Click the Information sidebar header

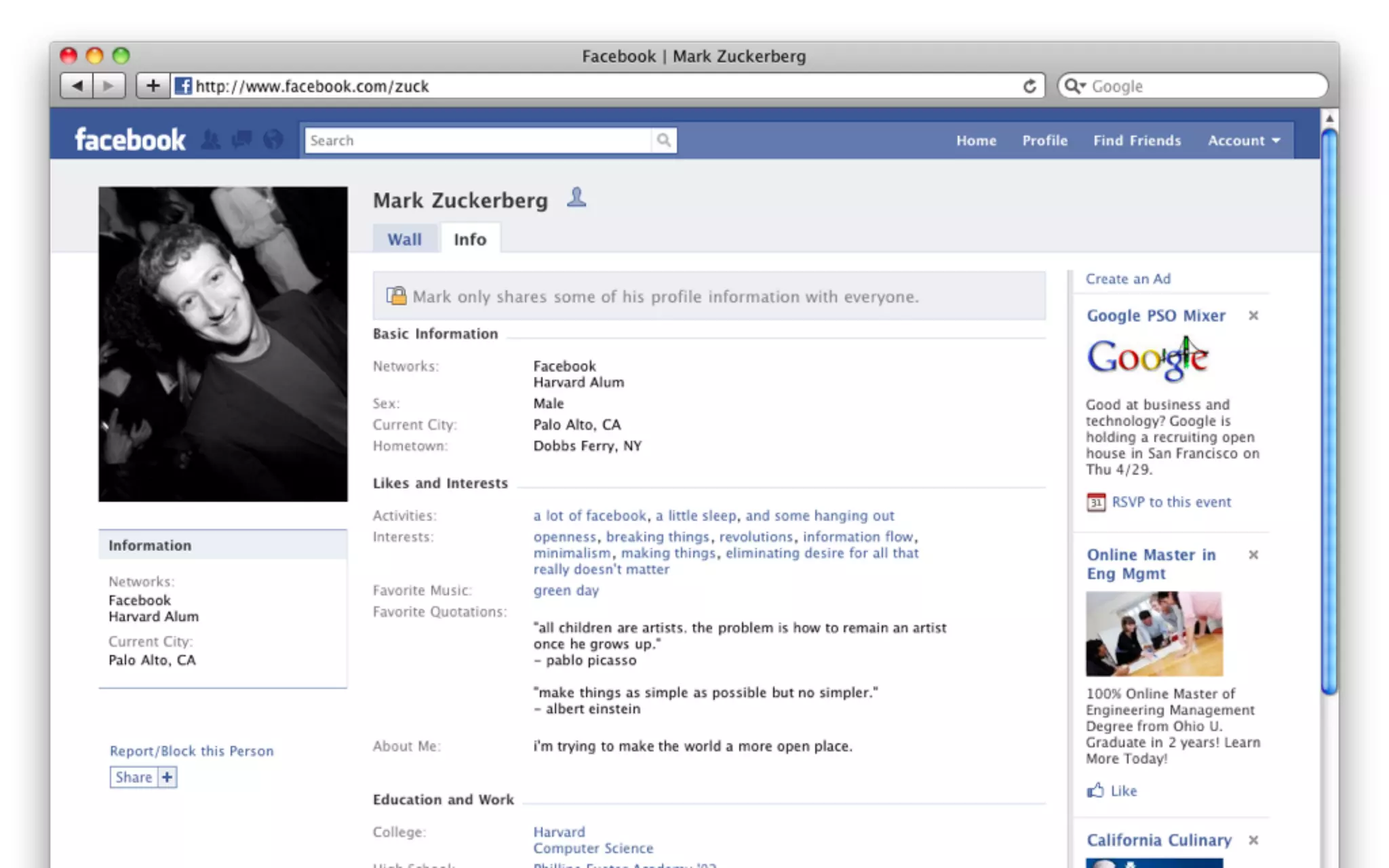point(223,545)
